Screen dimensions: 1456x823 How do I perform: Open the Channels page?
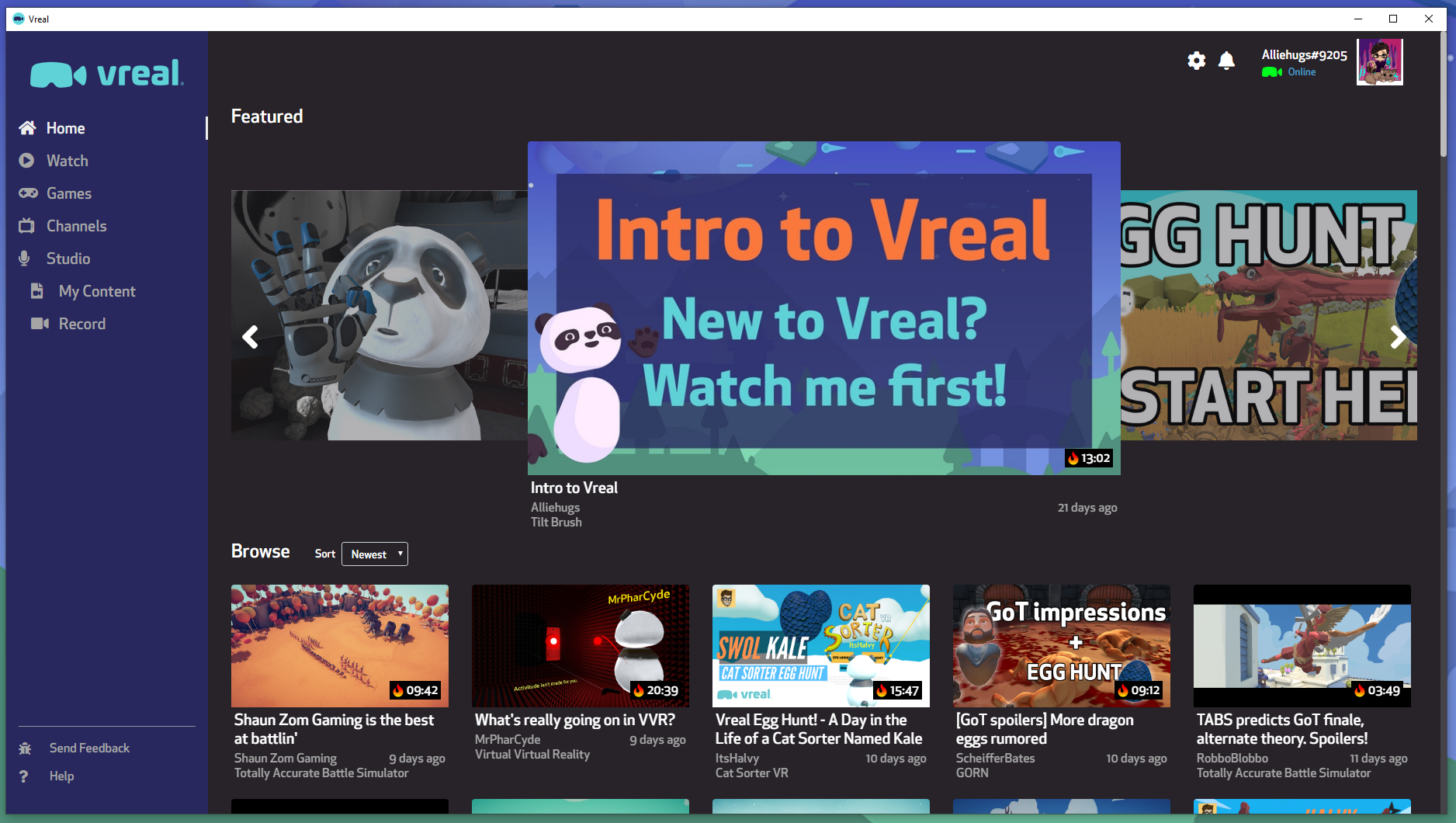tap(77, 226)
